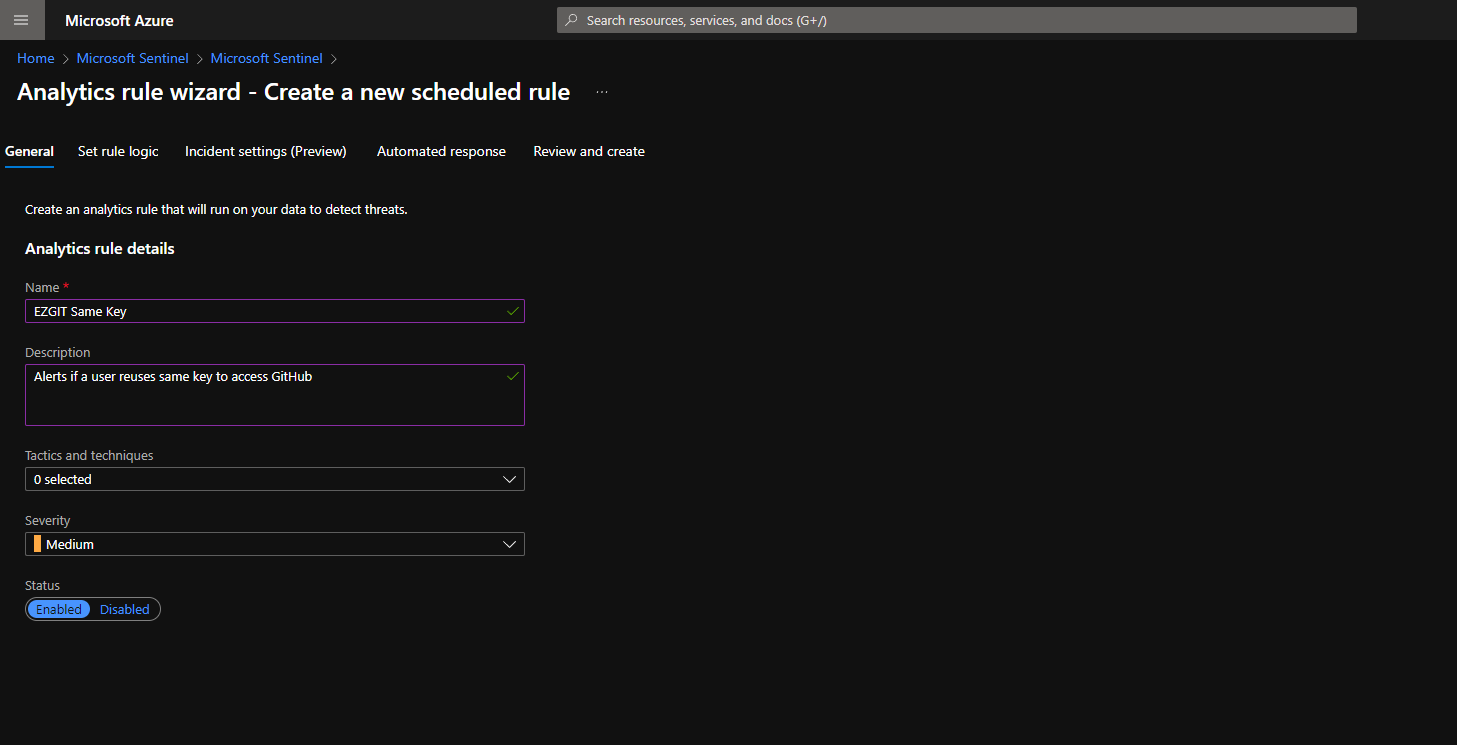Switch to the General tab

[29, 152]
